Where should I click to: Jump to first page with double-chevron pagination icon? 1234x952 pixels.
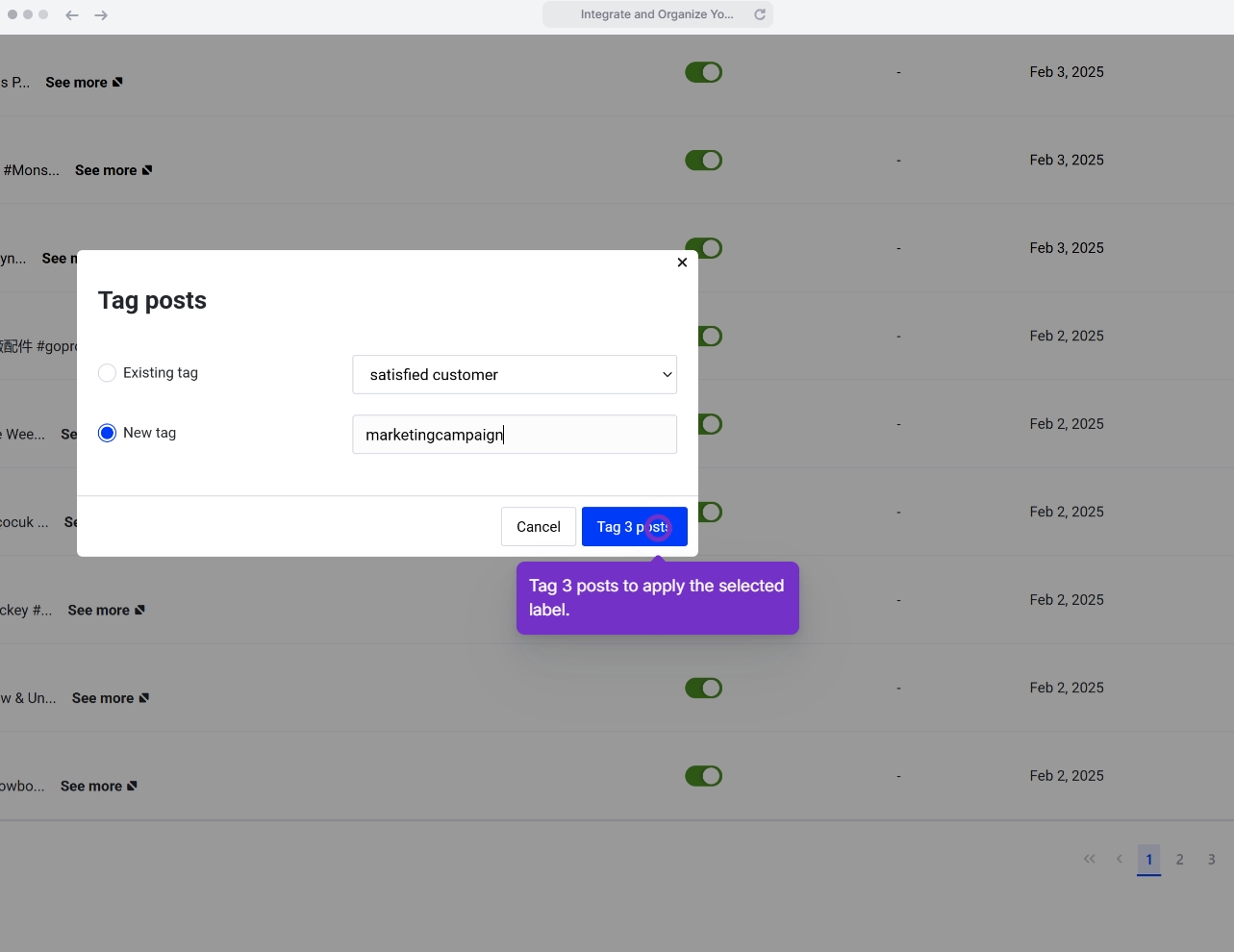click(1089, 859)
